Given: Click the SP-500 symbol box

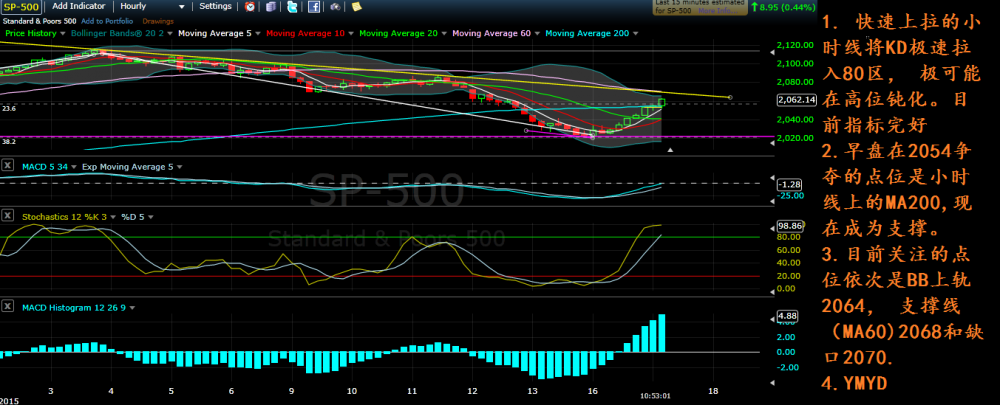Looking at the screenshot, I should (x=22, y=6).
